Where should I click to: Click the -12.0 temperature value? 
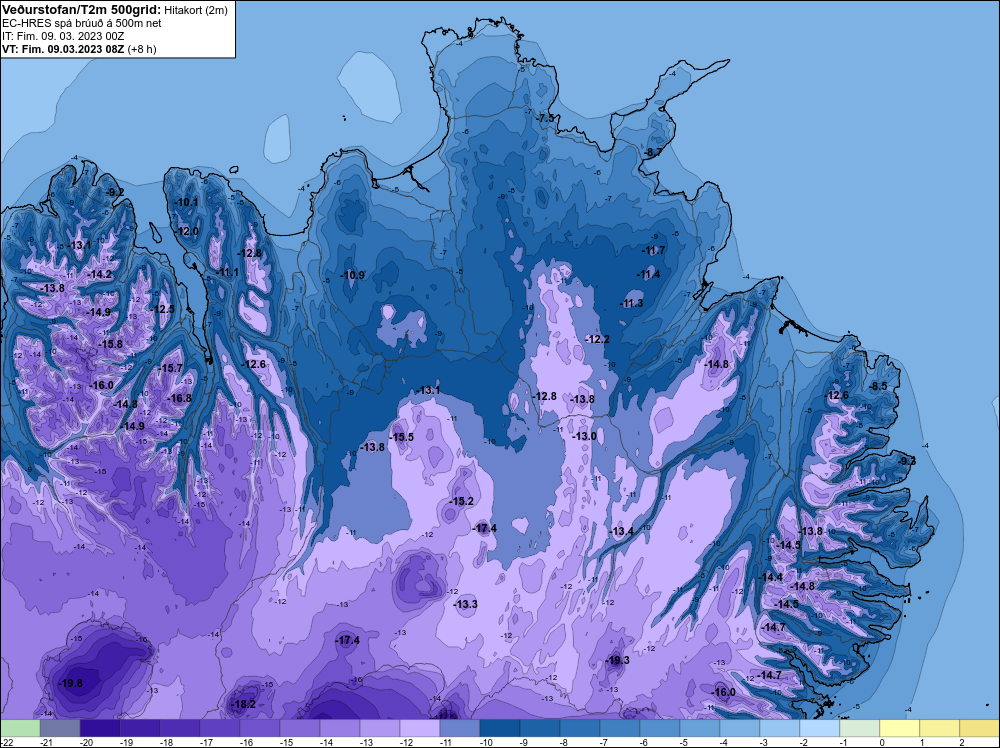[x=188, y=231]
